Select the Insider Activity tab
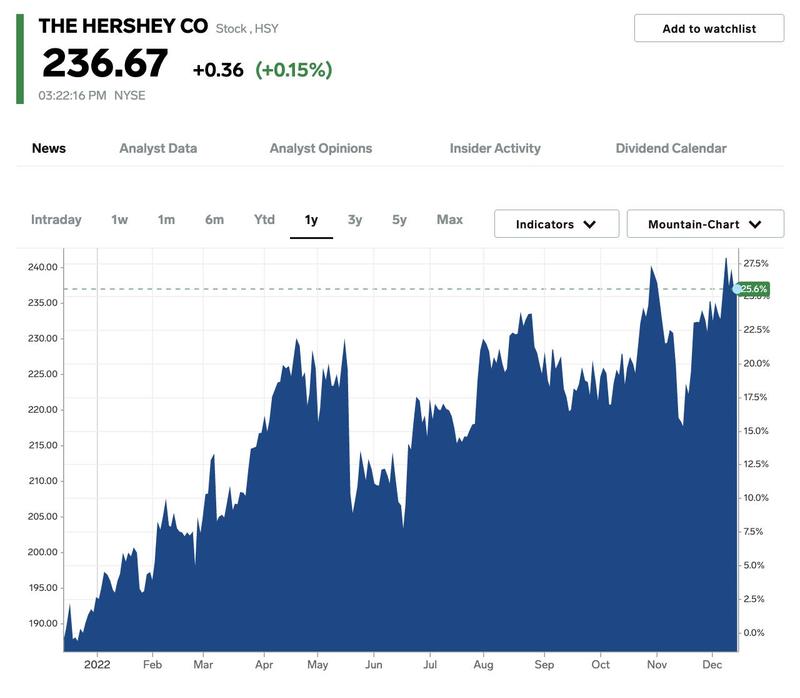Viewport: 800px width, 698px height. pos(495,148)
